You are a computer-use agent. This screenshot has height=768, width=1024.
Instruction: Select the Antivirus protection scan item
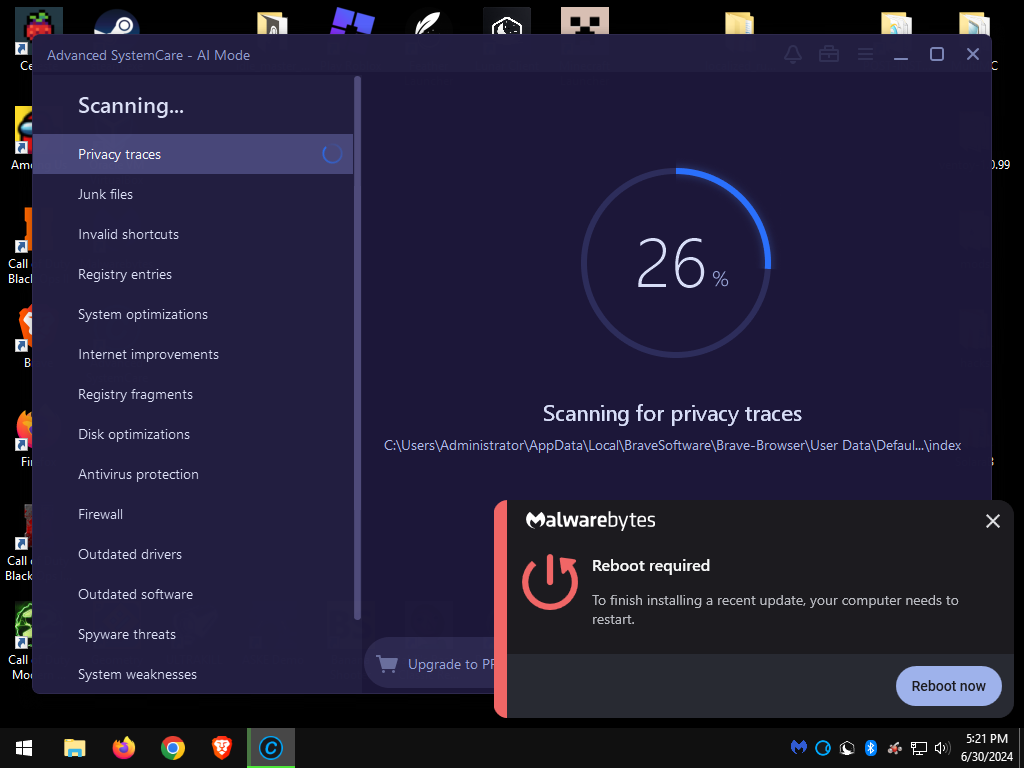[x=193, y=474]
